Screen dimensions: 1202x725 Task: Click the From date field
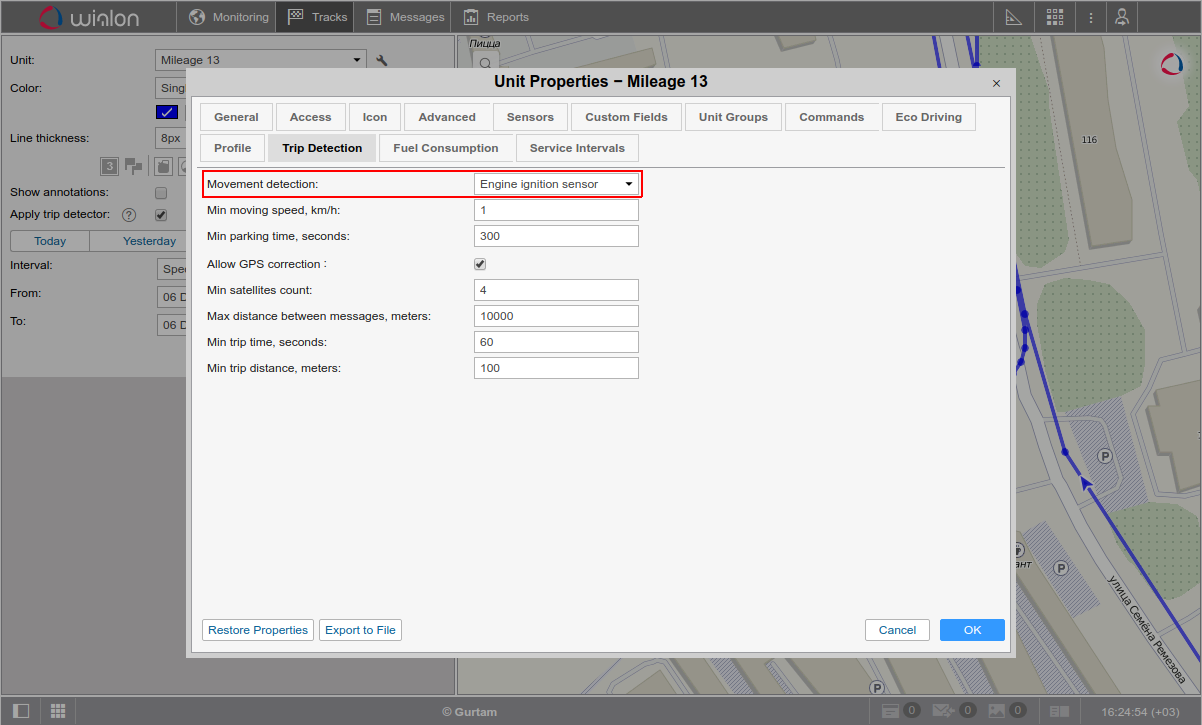coord(172,297)
